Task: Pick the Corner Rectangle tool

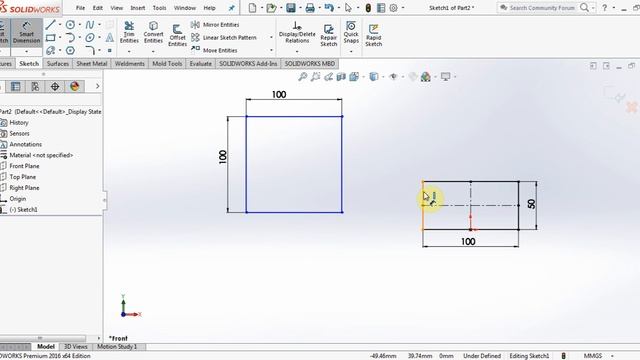Action: (50, 38)
